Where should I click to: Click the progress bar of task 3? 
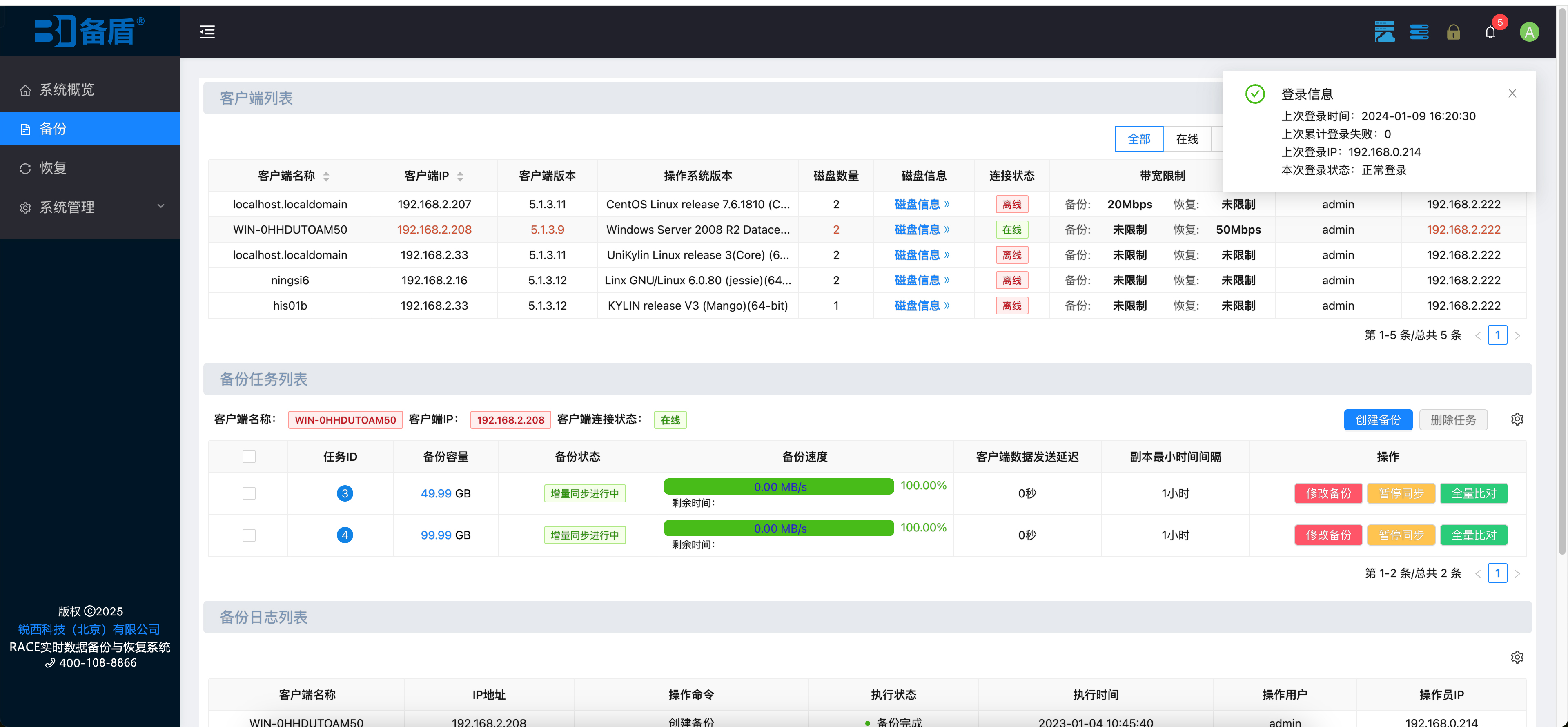pos(779,486)
